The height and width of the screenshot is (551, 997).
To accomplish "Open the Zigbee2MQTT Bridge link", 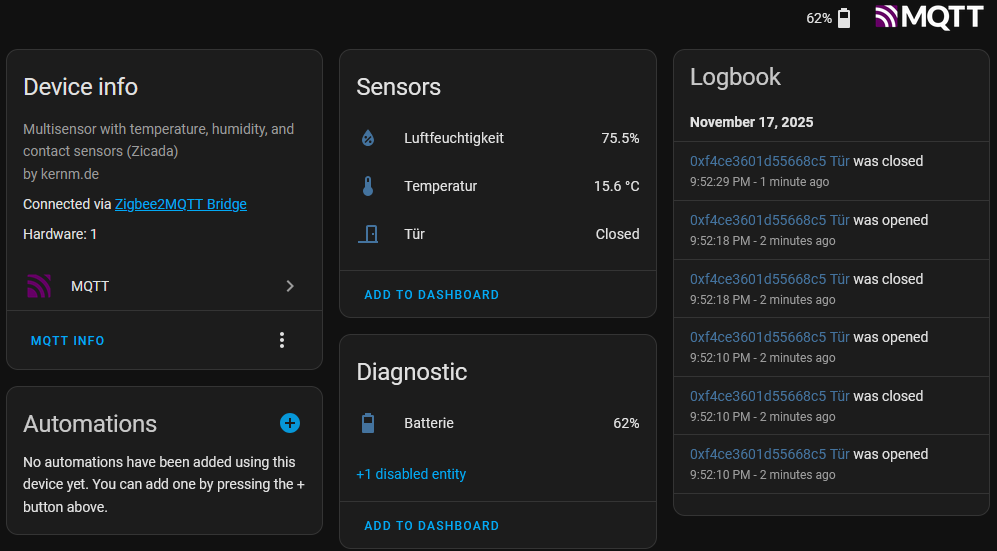I will (181, 204).
